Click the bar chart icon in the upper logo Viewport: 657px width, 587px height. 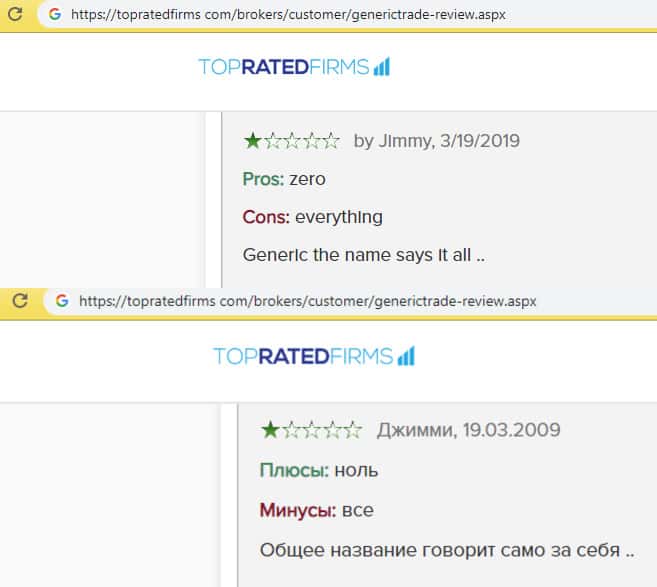coord(381,67)
